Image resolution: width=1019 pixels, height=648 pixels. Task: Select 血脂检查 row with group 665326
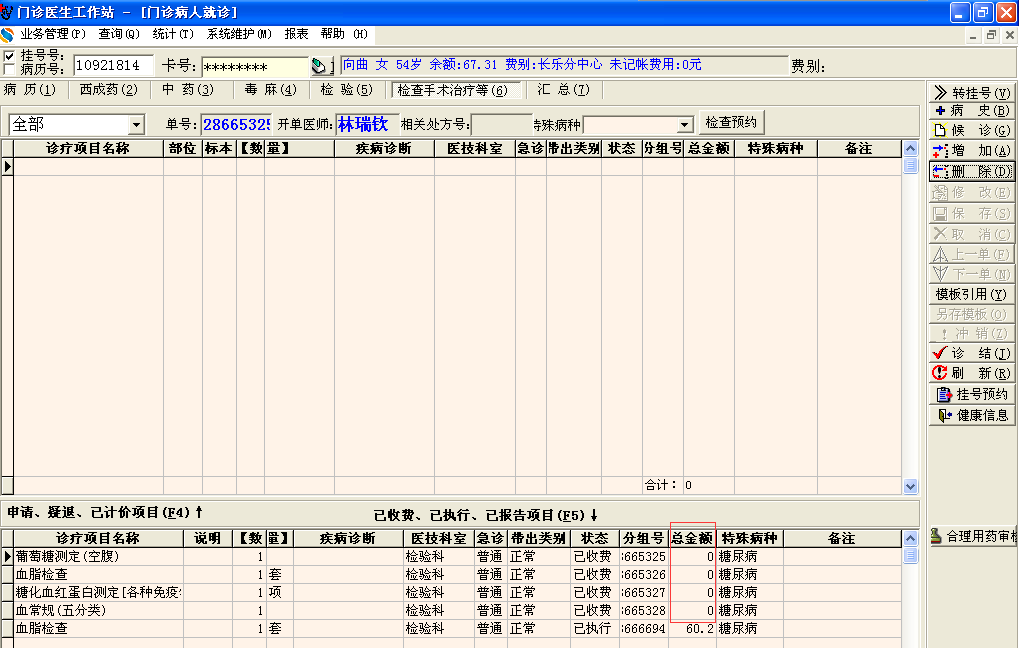[x=451, y=575]
